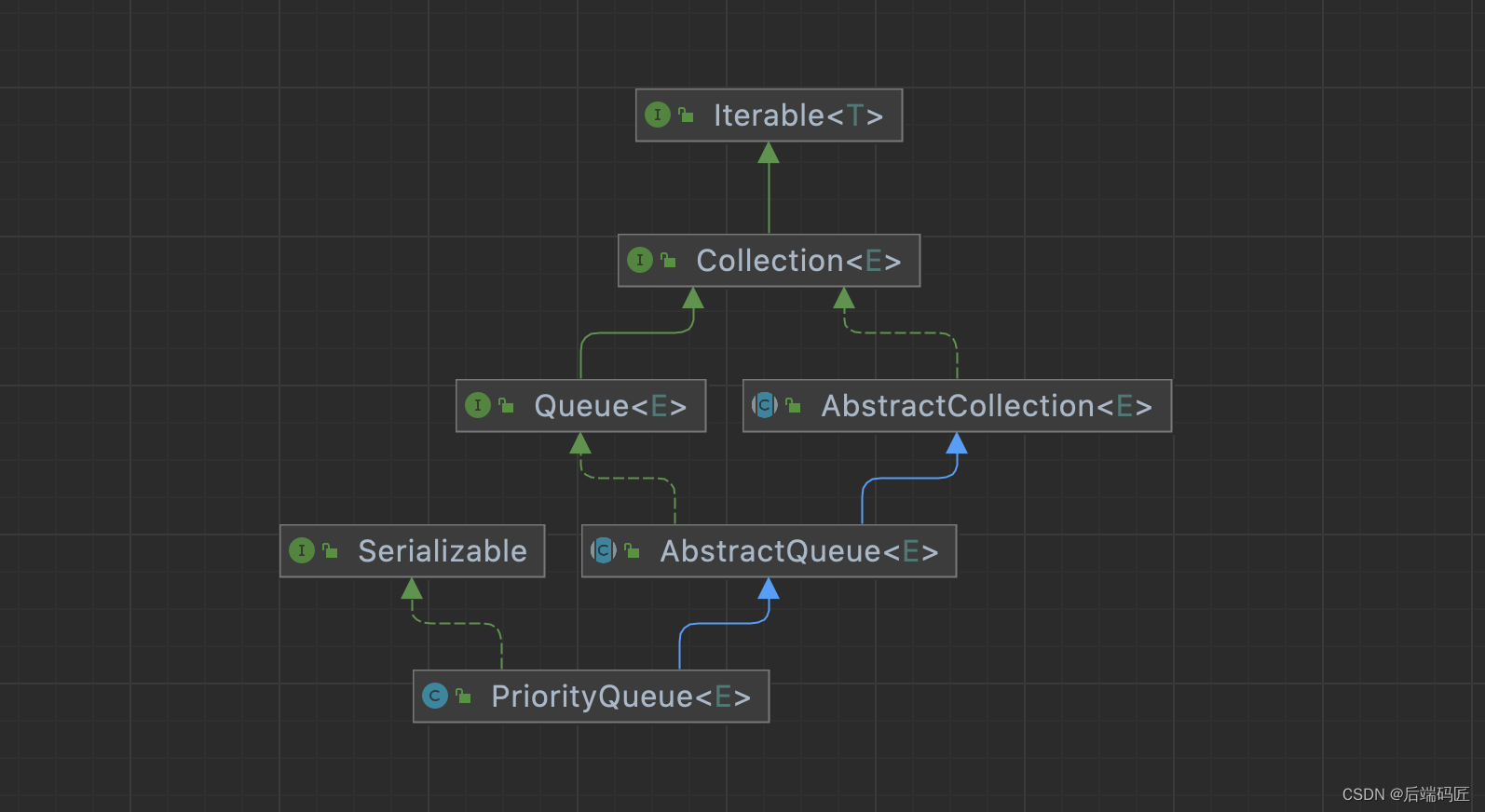Select the blue edge from AbstractQueue to AbstractCollection

tap(909, 478)
